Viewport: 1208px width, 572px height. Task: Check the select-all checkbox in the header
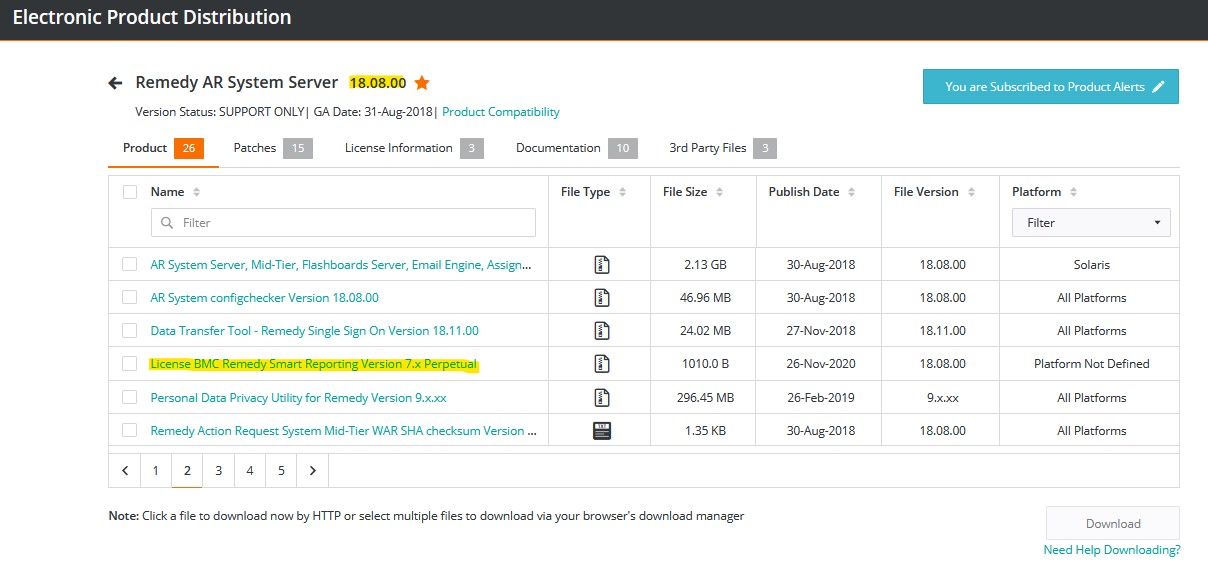130,192
